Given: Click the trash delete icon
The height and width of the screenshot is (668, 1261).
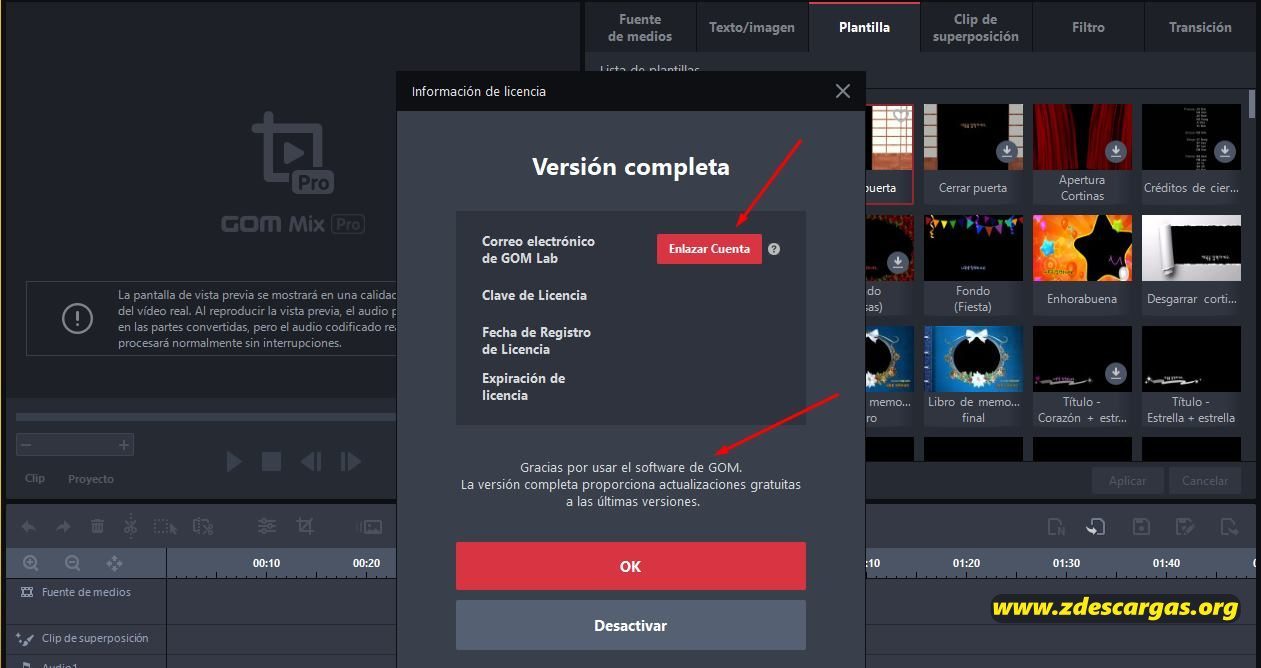Looking at the screenshot, I should [97, 526].
